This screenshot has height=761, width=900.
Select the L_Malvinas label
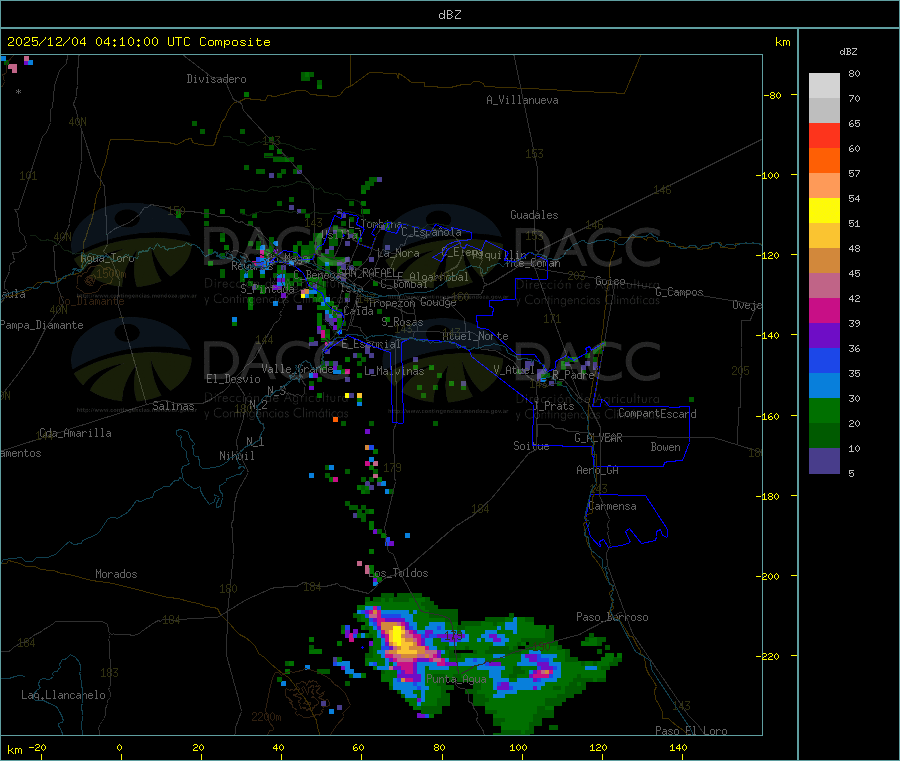(394, 371)
